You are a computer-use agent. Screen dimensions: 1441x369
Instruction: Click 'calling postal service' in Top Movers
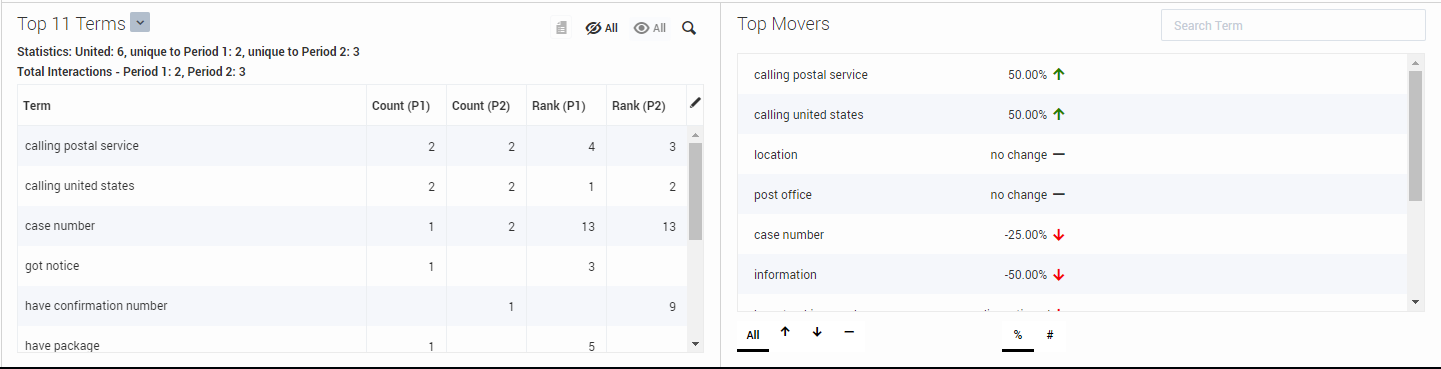pos(811,75)
